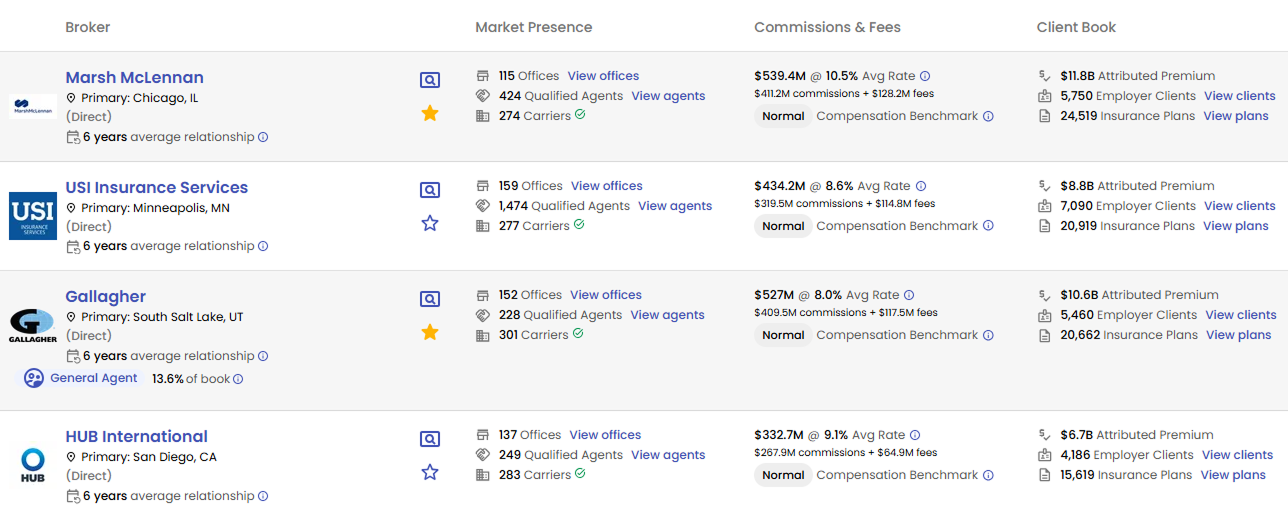This screenshot has width=1288, height=512.
Task: Click the Commissions & Fees column header
Action: [x=827, y=27]
